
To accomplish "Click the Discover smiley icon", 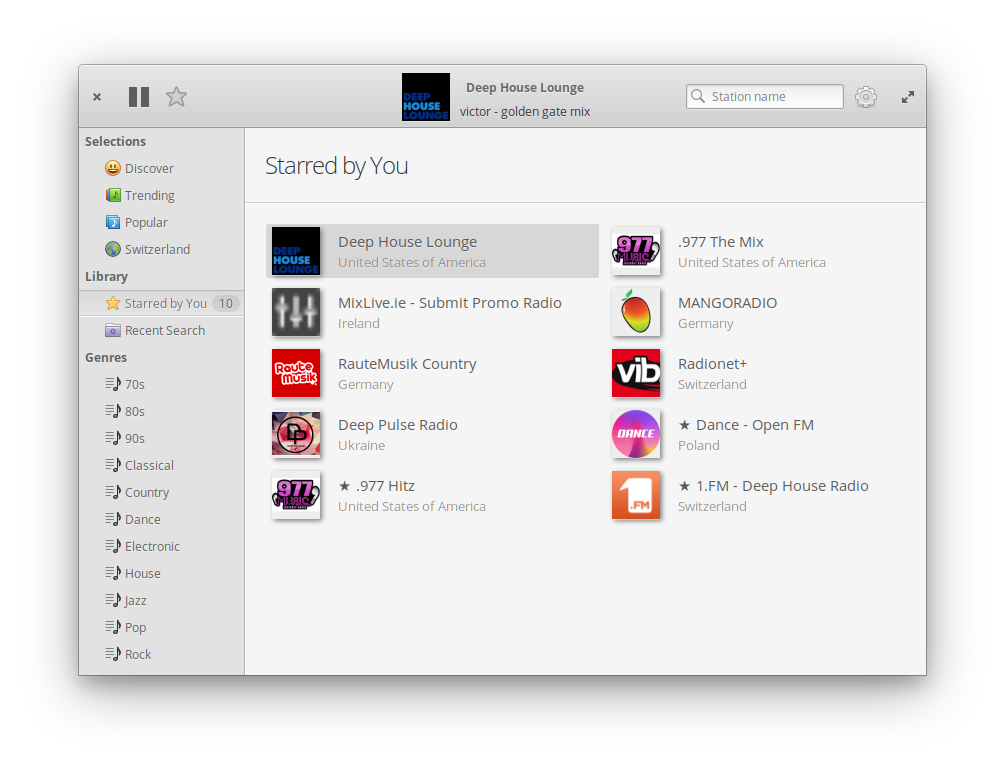I will [113, 168].
